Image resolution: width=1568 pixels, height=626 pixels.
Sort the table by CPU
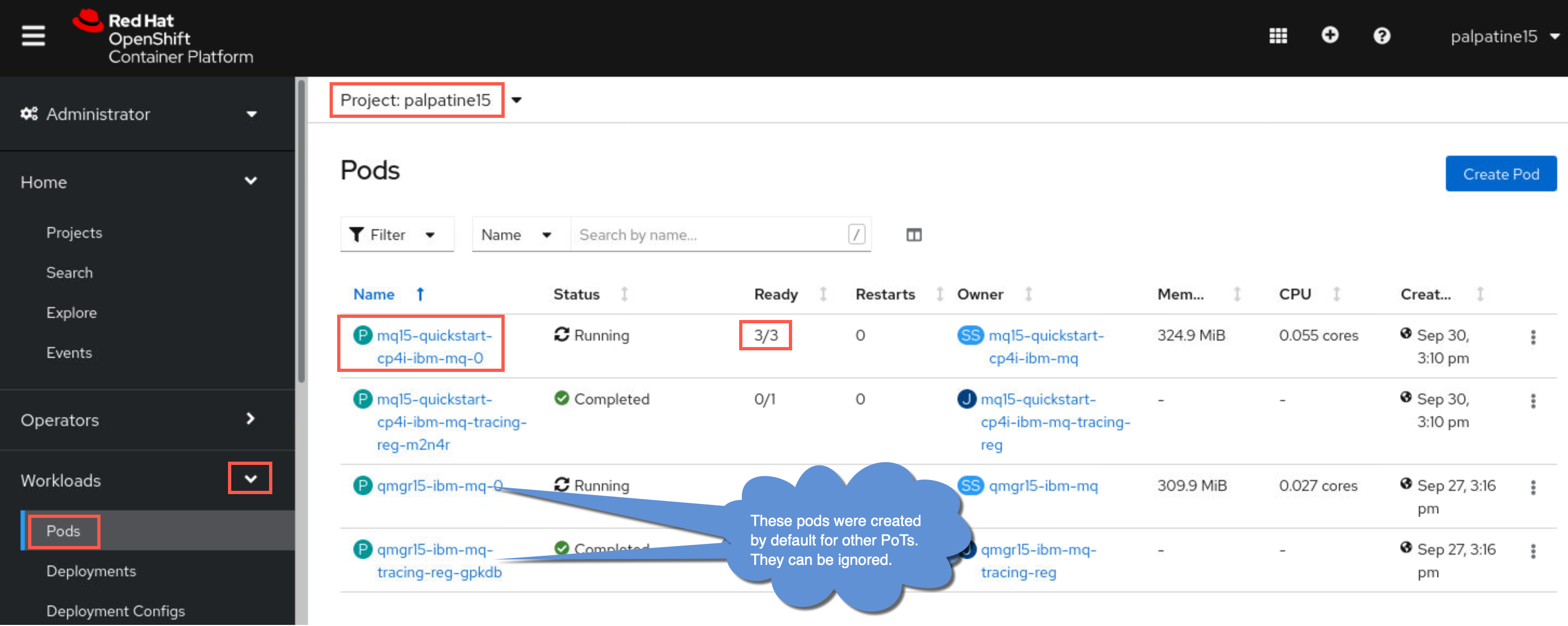[1309, 295]
